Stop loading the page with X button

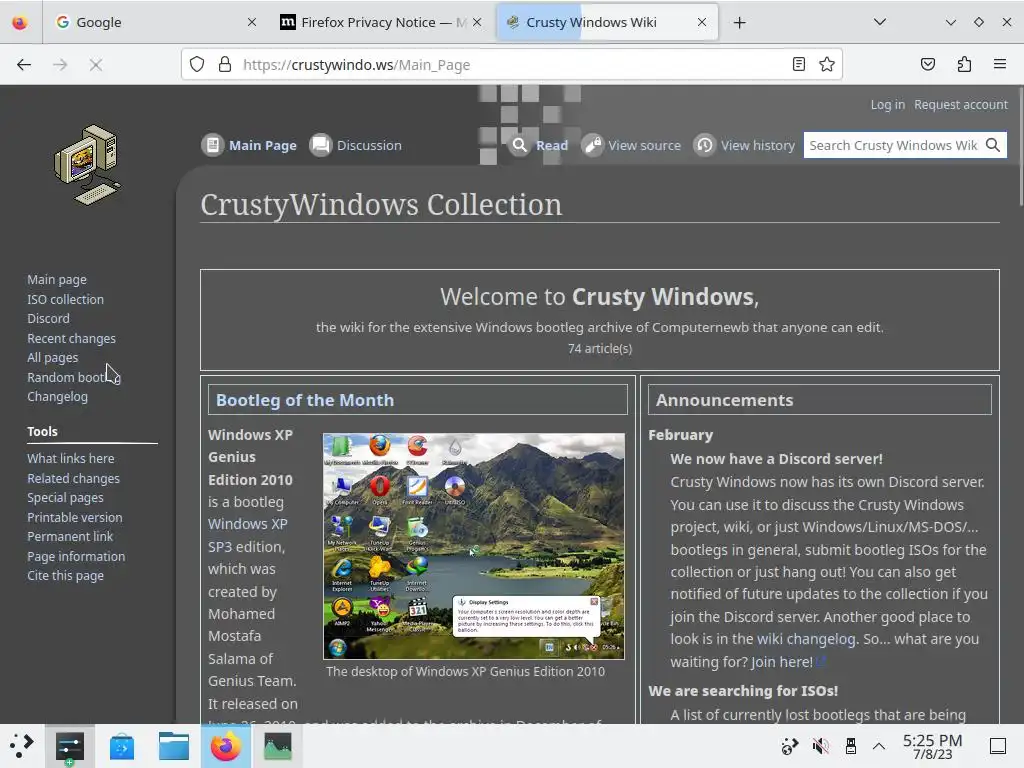point(96,65)
